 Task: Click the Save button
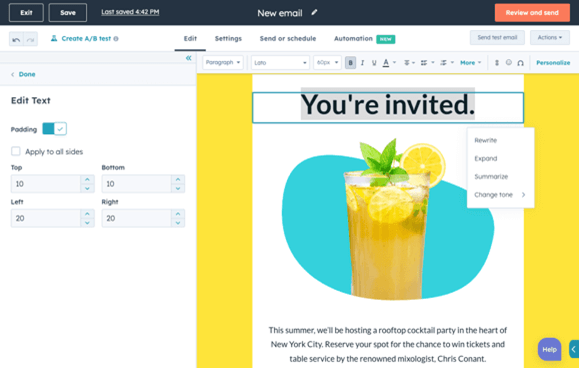coord(68,13)
